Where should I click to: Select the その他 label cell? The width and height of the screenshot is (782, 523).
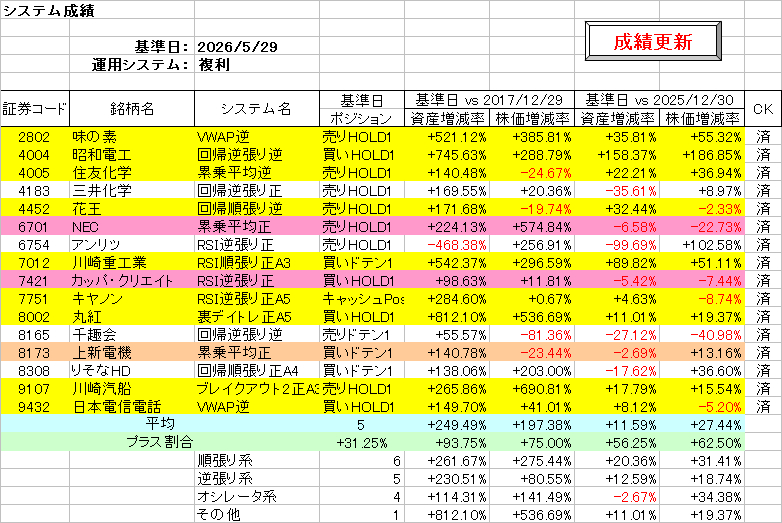point(257,514)
